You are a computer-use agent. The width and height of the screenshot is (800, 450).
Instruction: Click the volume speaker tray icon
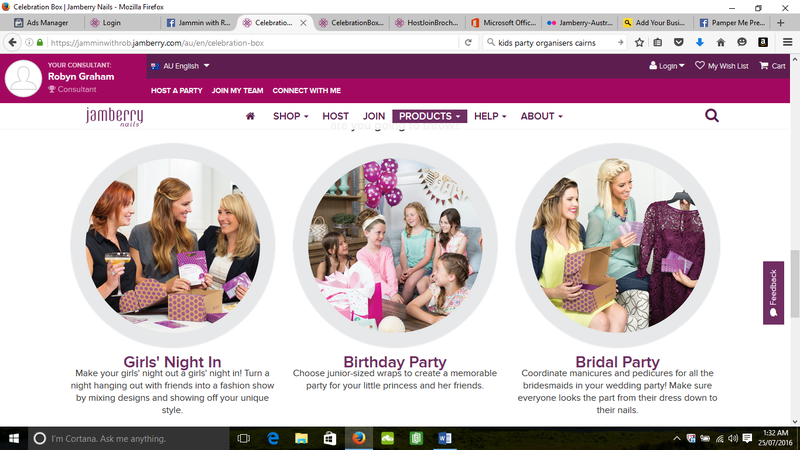[x=733, y=438]
